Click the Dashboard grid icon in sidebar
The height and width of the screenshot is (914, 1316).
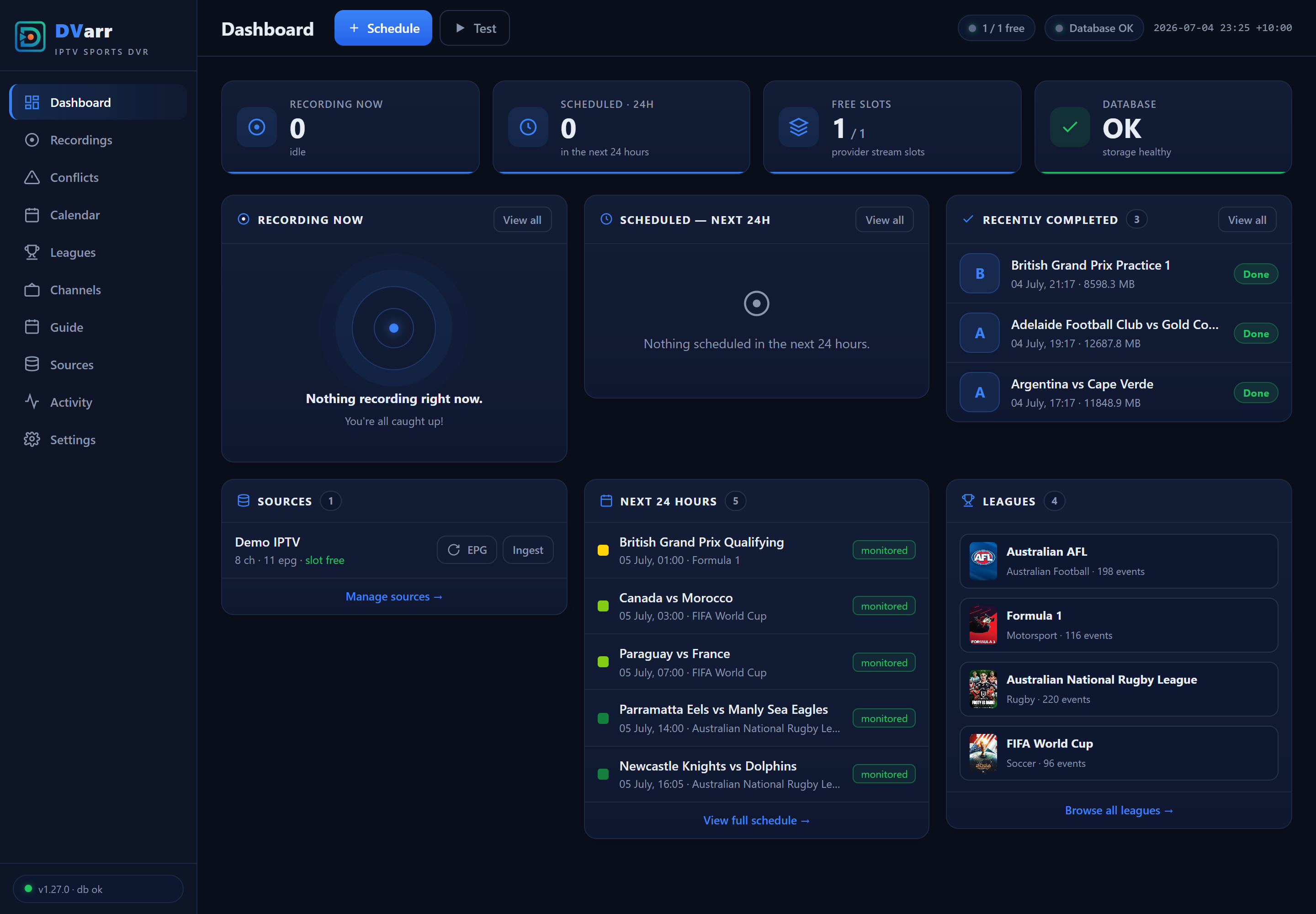point(32,102)
